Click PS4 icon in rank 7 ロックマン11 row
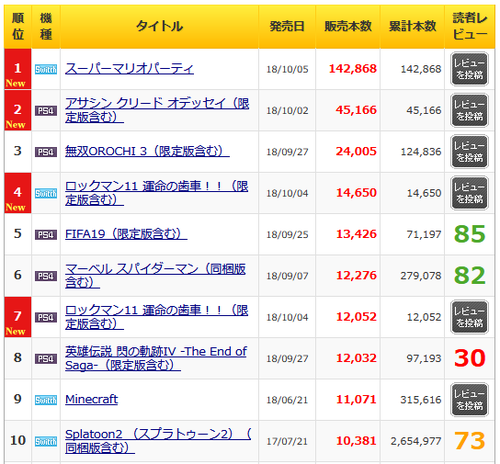Image resolution: width=500 pixels, height=464 pixels. 46,317
